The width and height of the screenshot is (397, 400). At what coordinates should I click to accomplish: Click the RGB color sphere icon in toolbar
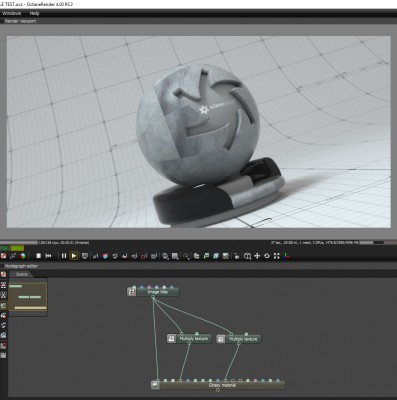tap(23, 256)
